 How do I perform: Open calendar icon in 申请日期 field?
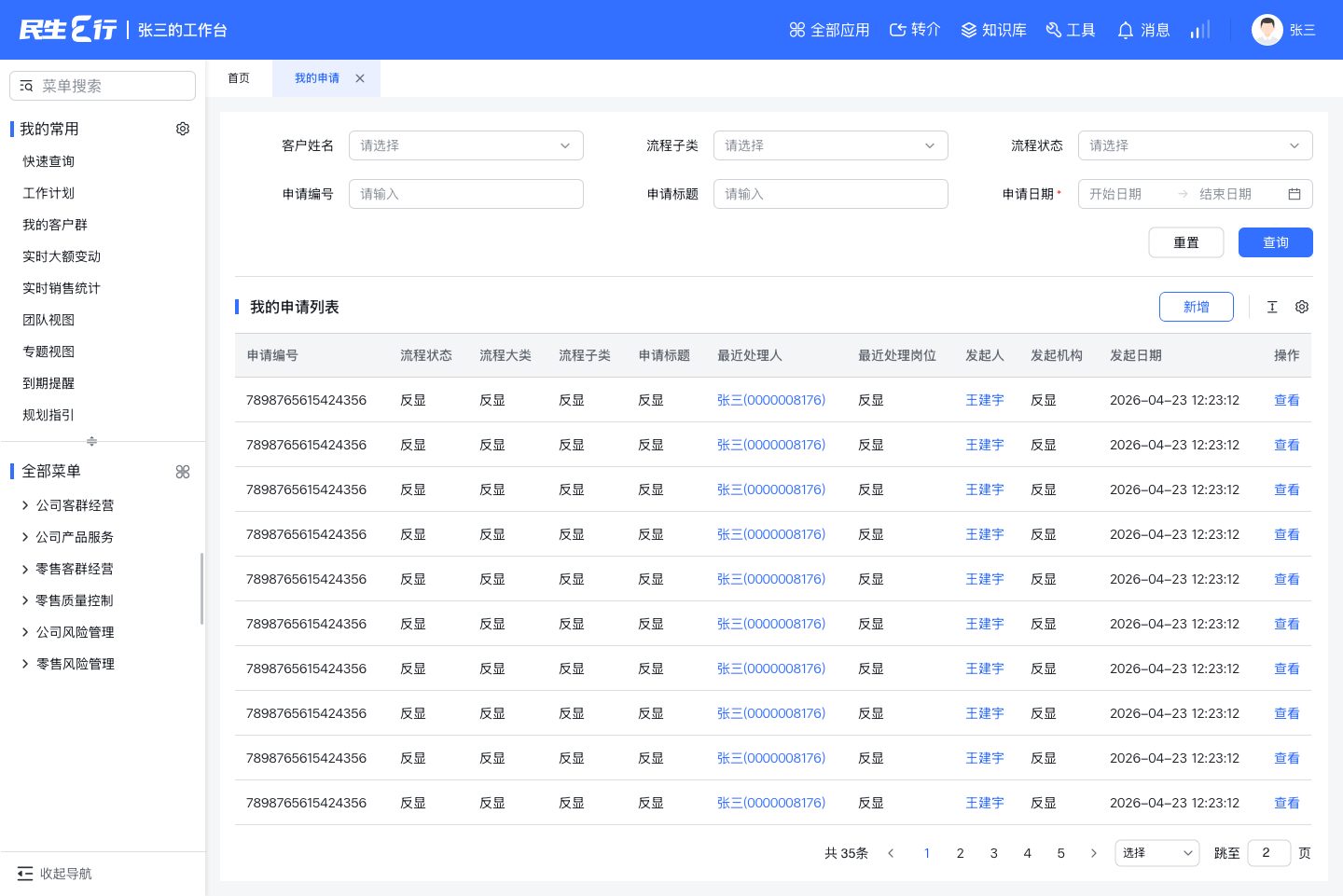coord(1295,194)
